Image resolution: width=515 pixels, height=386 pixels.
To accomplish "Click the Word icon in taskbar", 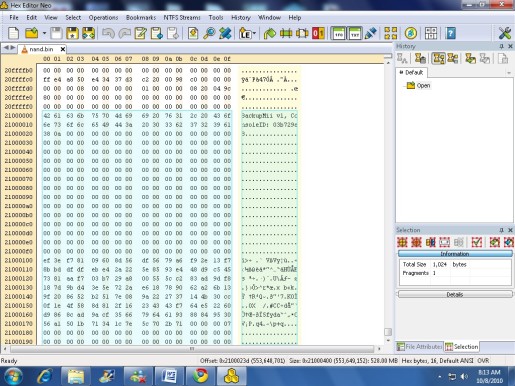I will (x=169, y=376).
